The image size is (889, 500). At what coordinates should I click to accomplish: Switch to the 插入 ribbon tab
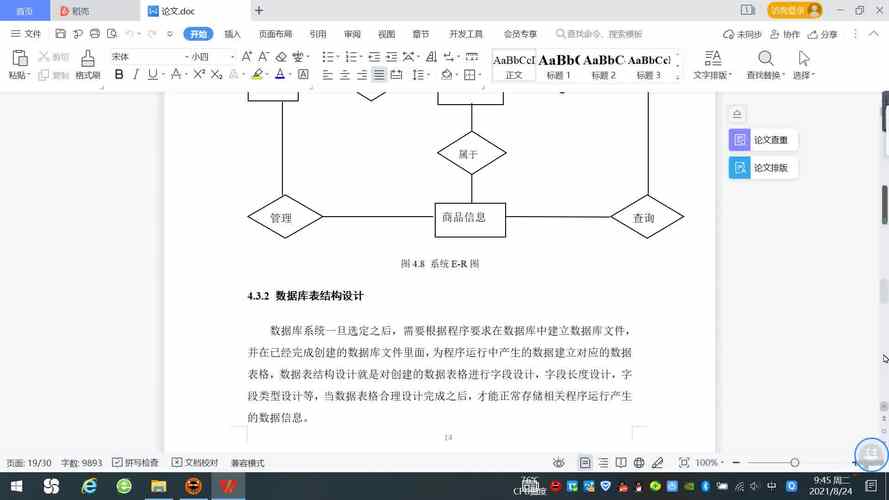(x=232, y=34)
